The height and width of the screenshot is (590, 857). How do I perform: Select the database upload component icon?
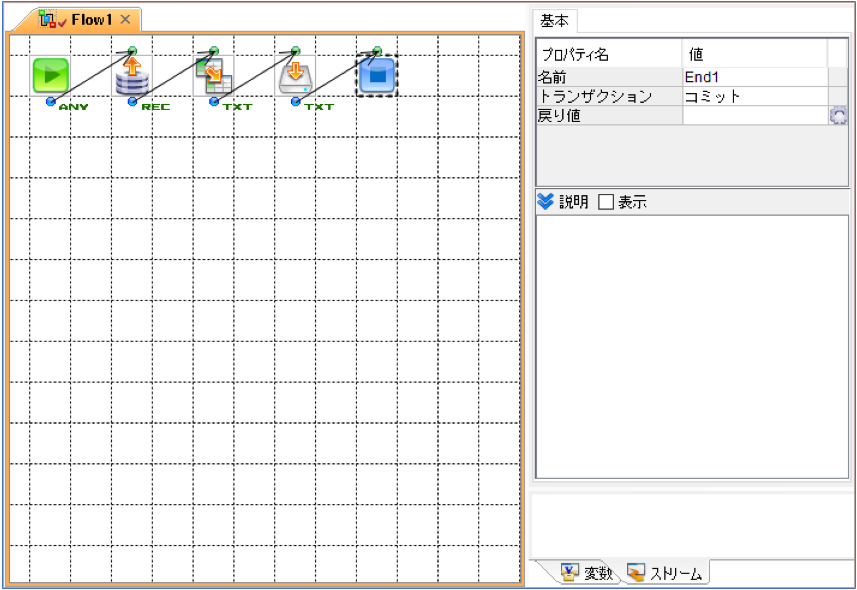pos(132,75)
